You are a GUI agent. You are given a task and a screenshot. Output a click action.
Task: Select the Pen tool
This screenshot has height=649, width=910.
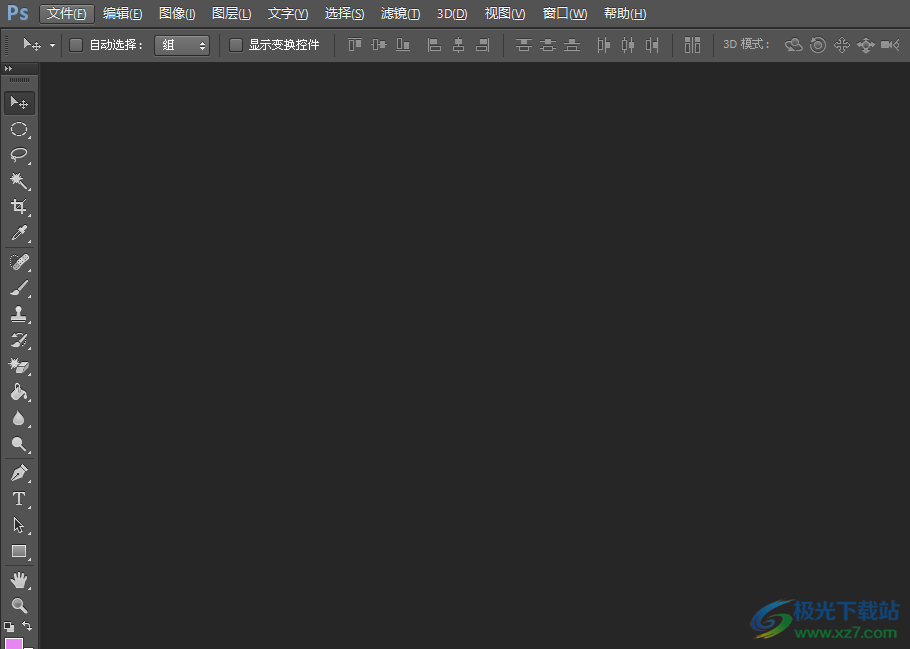coord(19,473)
